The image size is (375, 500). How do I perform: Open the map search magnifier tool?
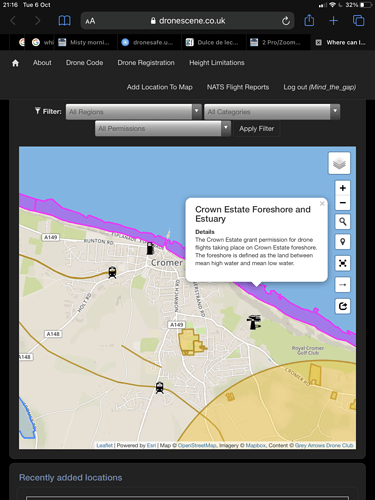(x=342, y=222)
